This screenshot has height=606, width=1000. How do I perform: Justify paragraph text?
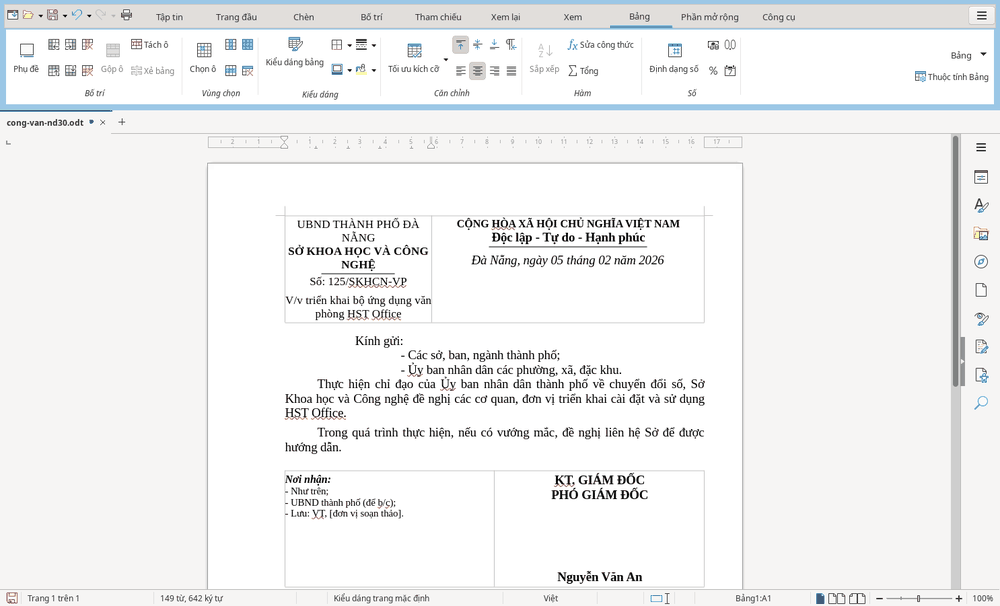(511, 71)
